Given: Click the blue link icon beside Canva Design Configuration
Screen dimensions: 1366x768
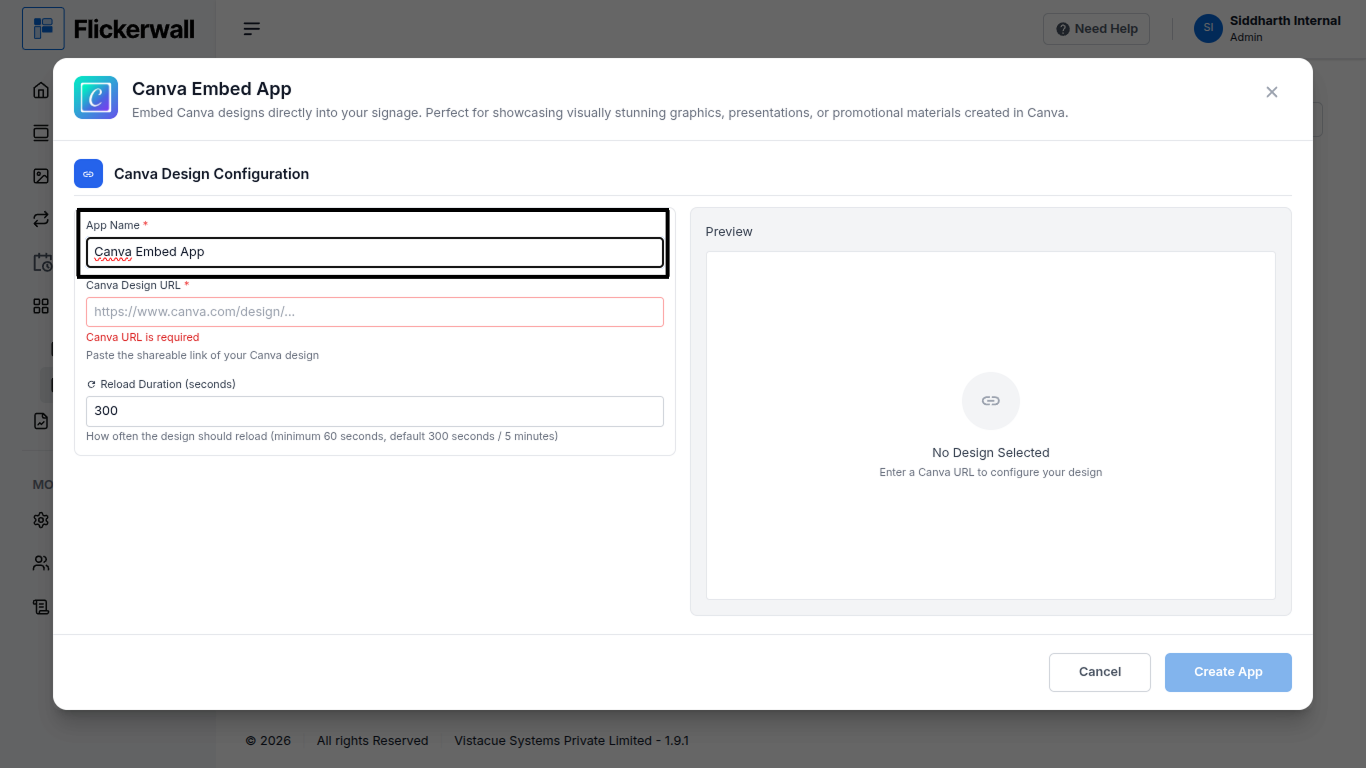Looking at the screenshot, I should (x=88, y=173).
